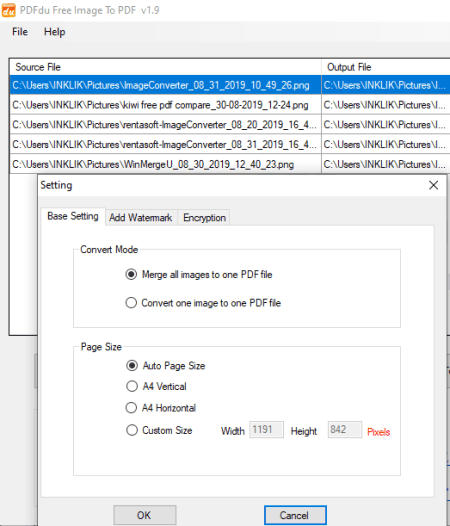Choose Convert one image to one PDF file

203,303
